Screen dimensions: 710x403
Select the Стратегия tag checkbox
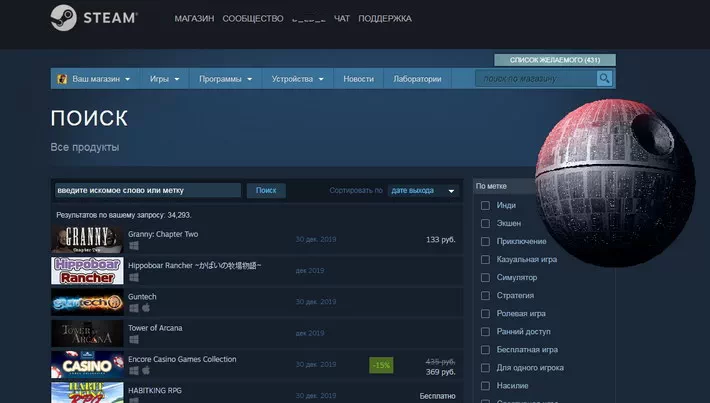pyautogui.click(x=485, y=296)
